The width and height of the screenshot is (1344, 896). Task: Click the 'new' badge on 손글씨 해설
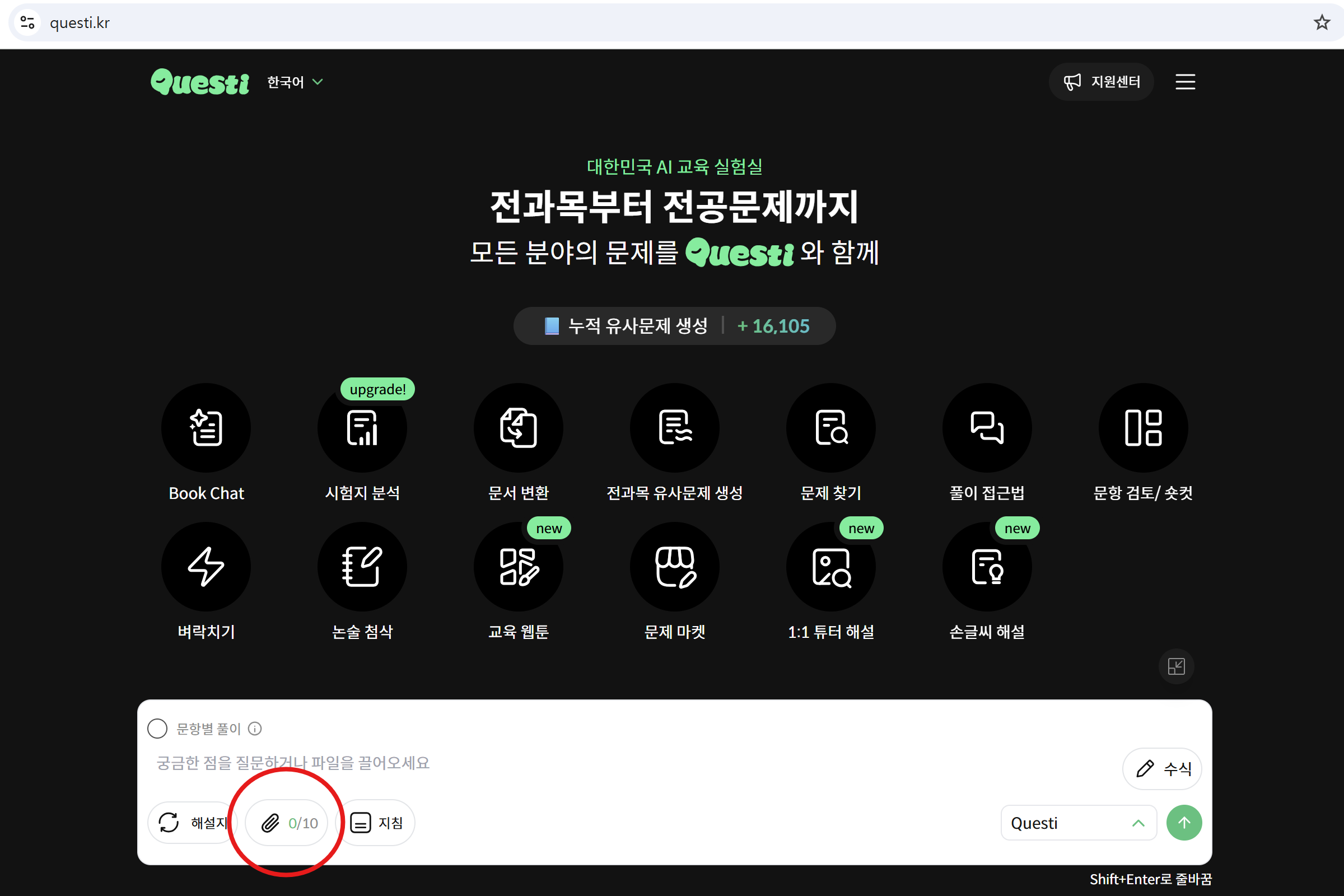point(1018,529)
